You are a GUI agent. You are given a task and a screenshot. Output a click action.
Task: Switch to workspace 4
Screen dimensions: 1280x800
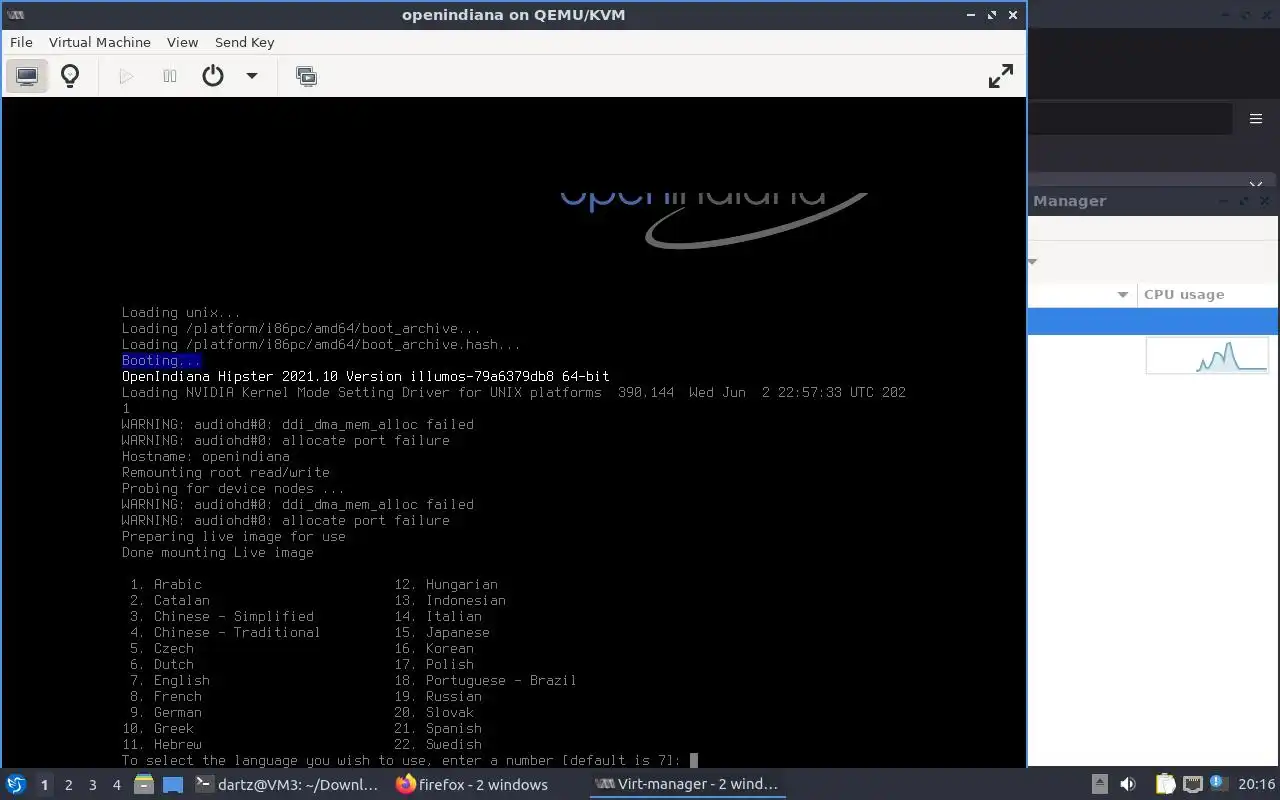tap(116, 785)
